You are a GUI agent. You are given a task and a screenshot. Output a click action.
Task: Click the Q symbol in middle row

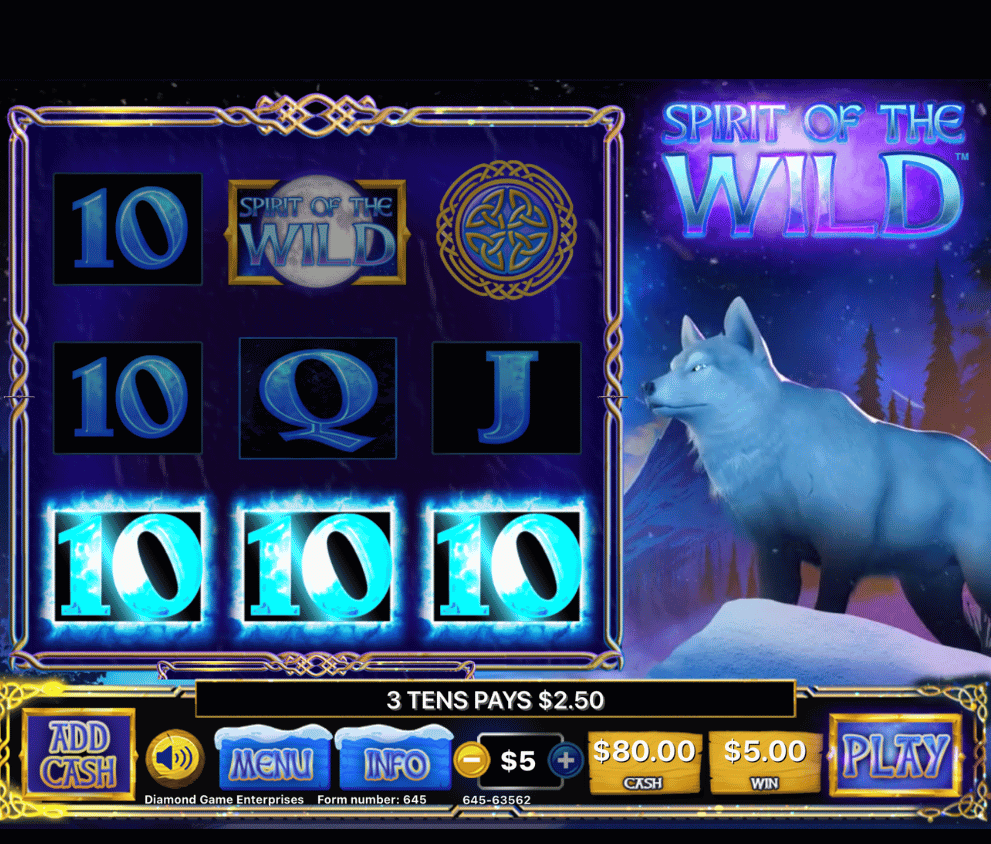(317, 398)
